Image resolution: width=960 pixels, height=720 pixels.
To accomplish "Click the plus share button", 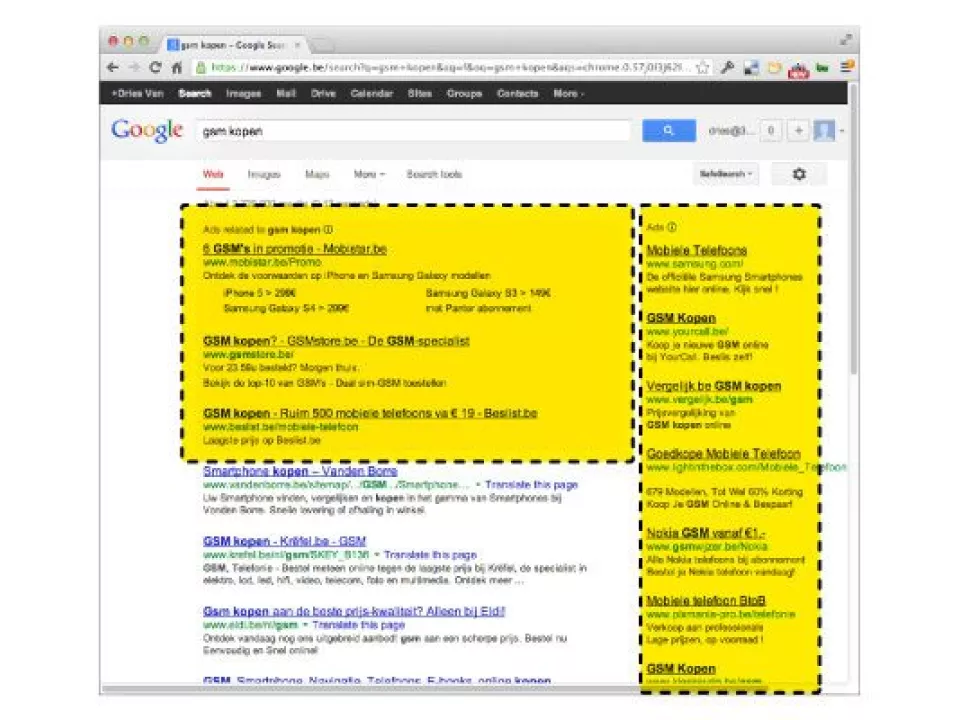I will pyautogui.click(x=798, y=130).
